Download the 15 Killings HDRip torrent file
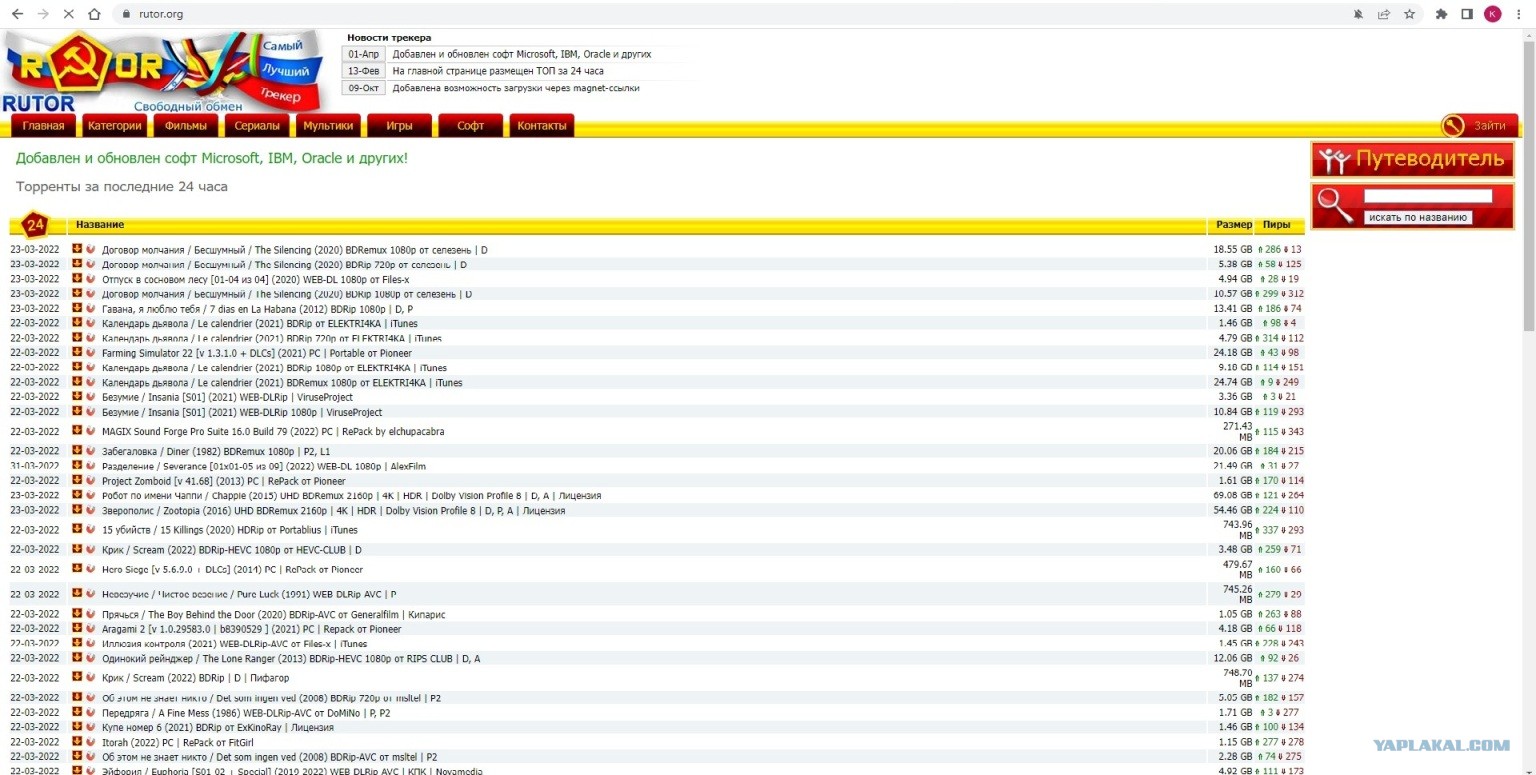Screen dimensions: 1536x775 point(77,529)
